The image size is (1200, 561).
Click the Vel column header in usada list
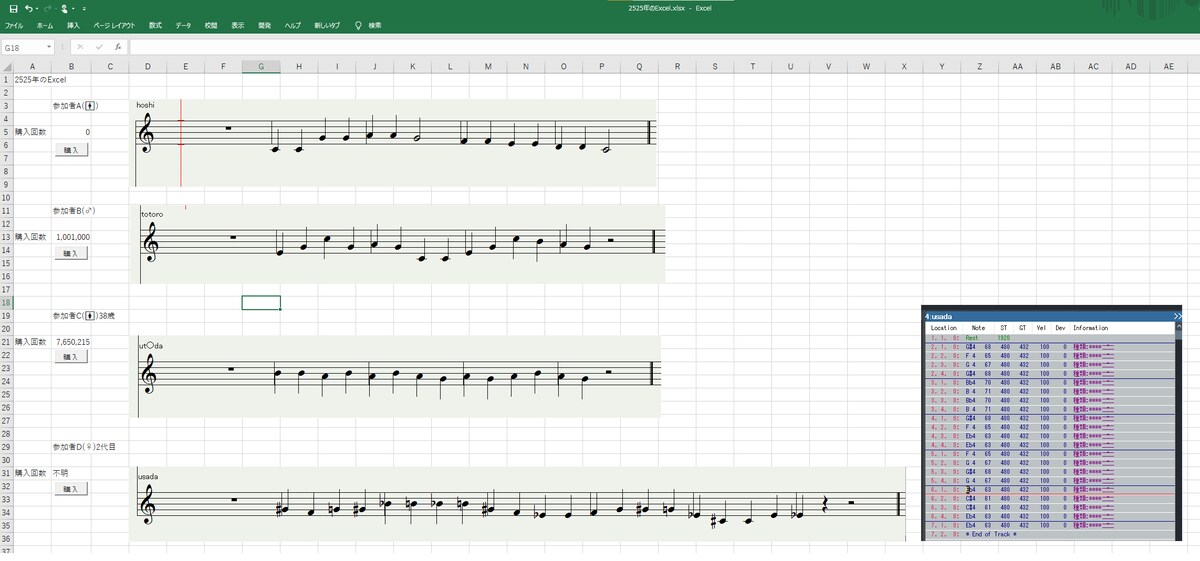coord(1041,328)
